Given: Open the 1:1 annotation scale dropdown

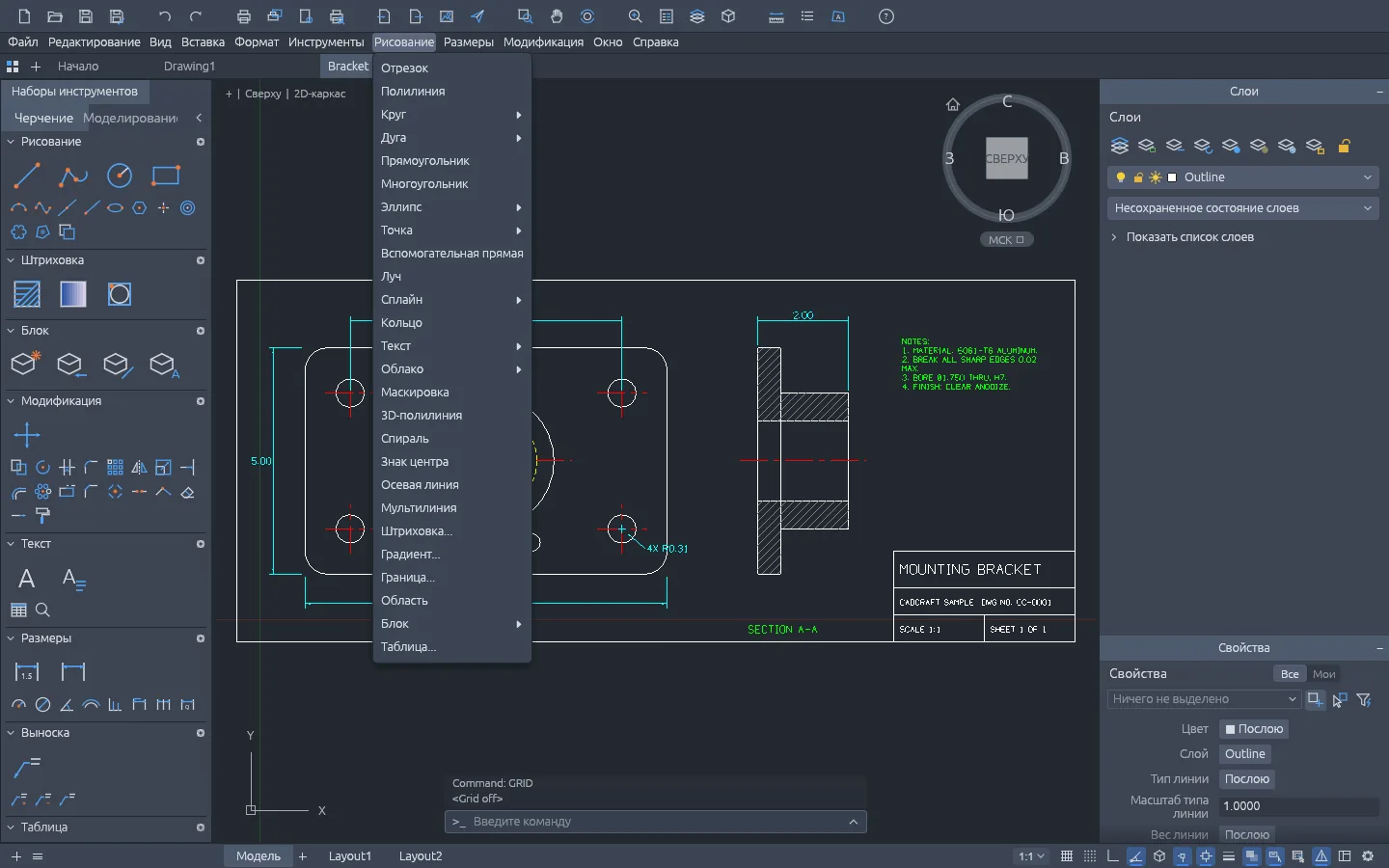Looking at the screenshot, I should click(1031, 856).
